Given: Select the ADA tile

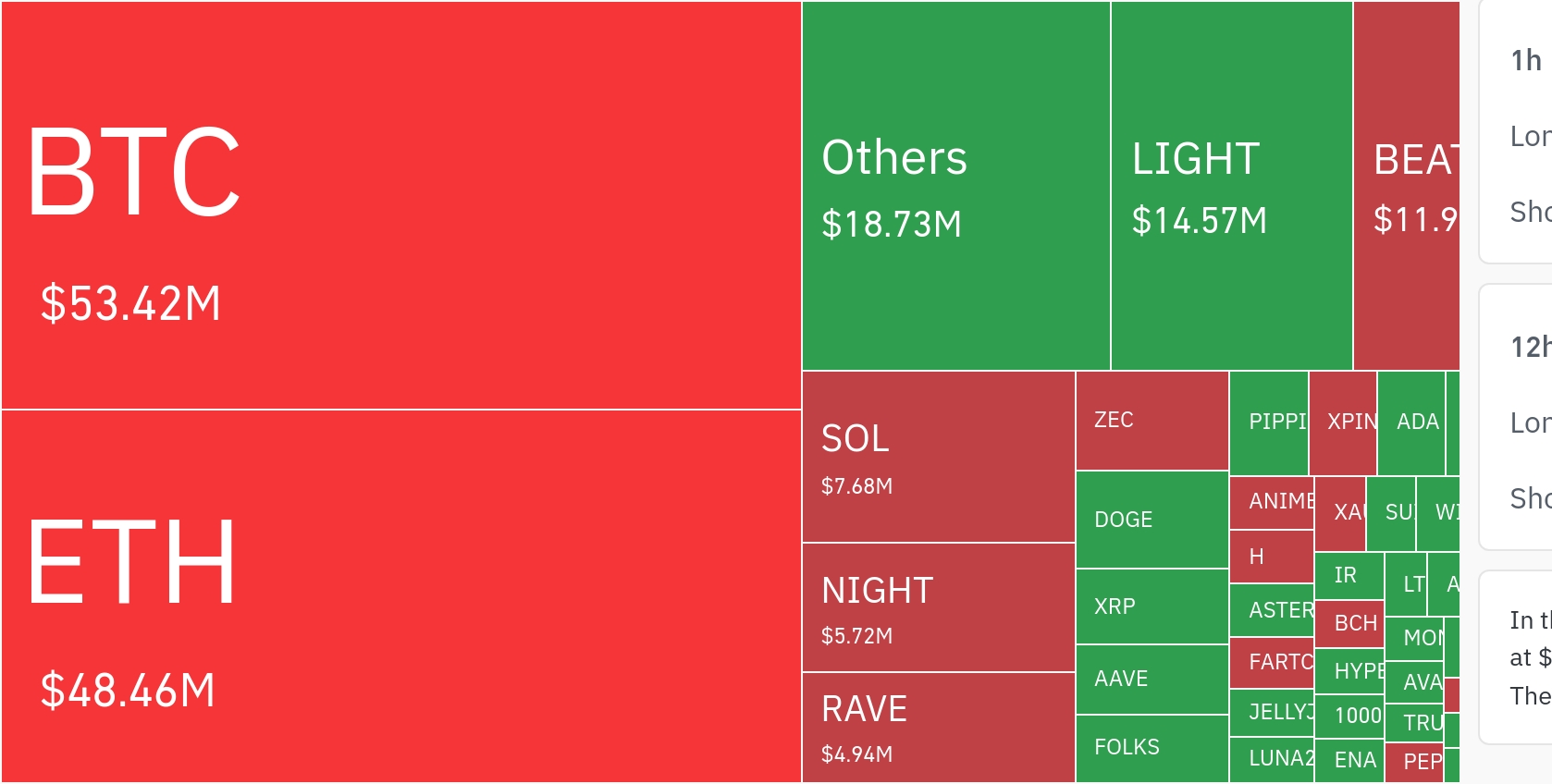Looking at the screenshot, I should tap(1410, 423).
